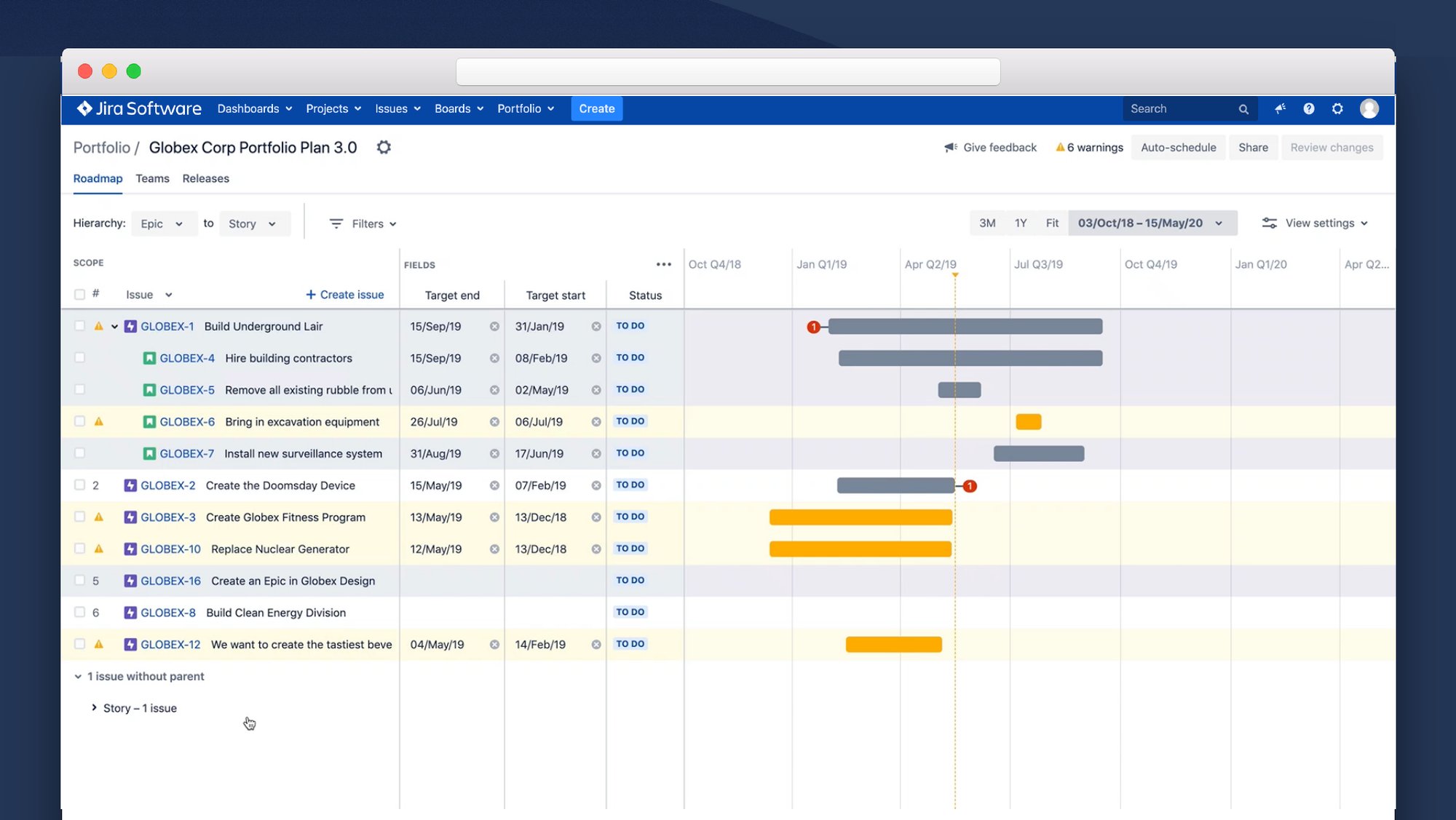Click the gray GLOBEX-7 timeline bar
The height and width of the screenshot is (820, 1456).
pos(1039,454)
